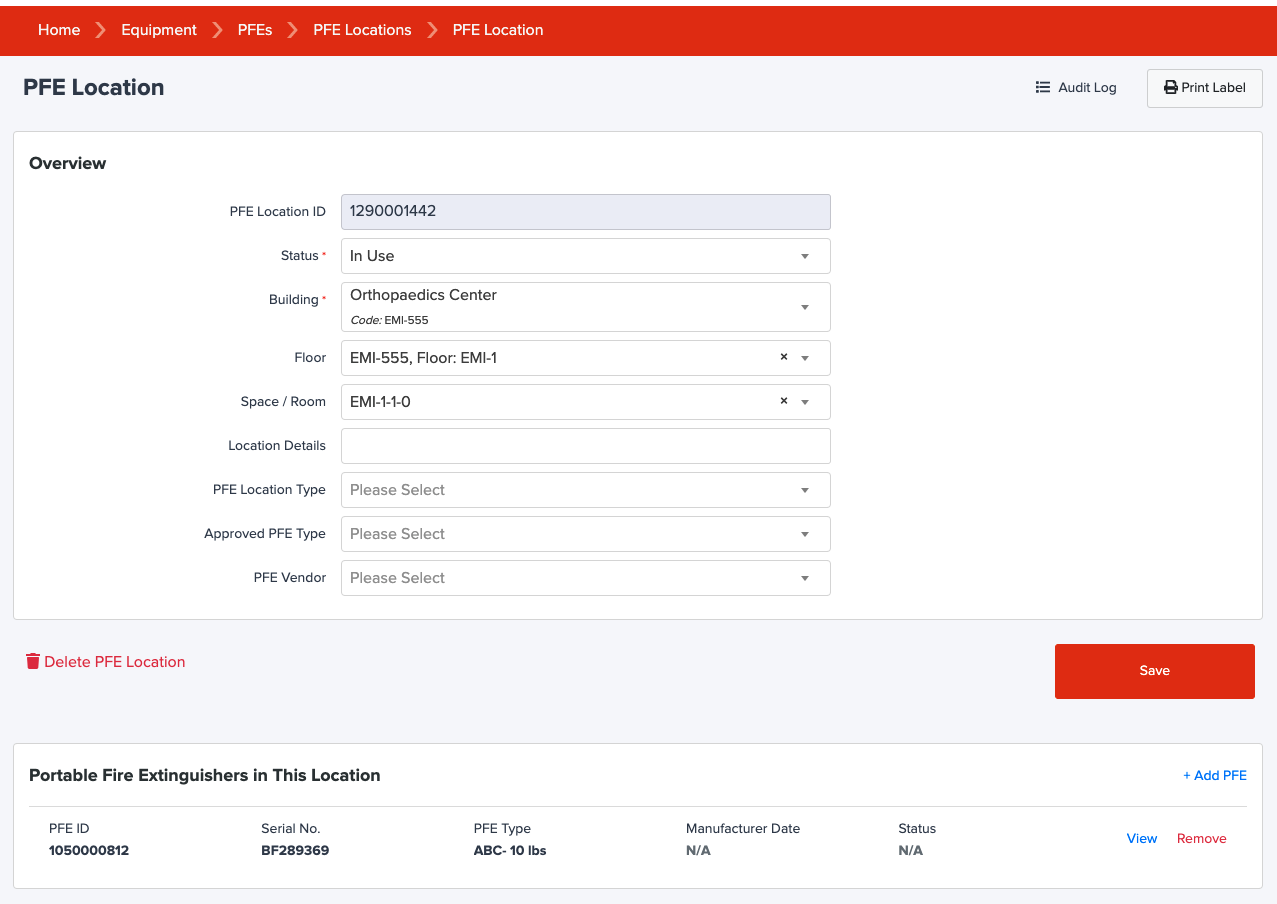Open the PFE Vendor dropdown
Image resolution: width=1277 pixels, height=904 pixels.
click(x=586, y=578)
